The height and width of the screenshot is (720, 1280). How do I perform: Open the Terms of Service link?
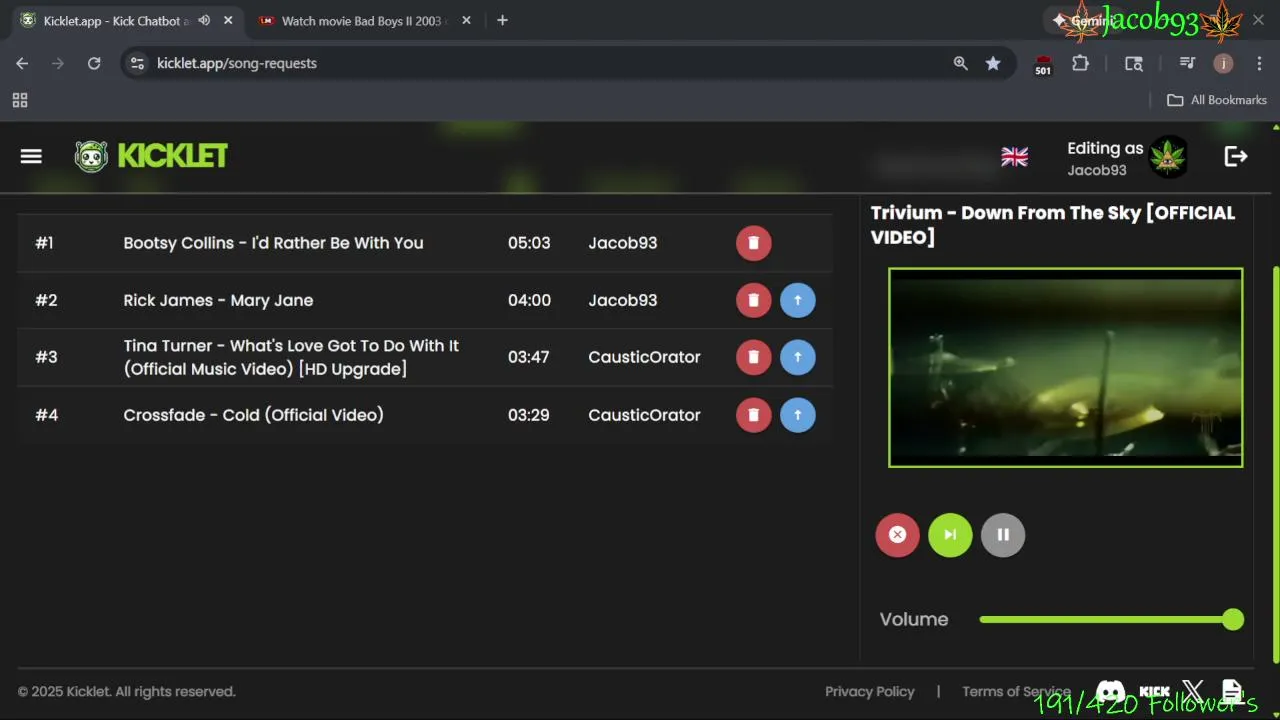click(x=1016, y=692)
